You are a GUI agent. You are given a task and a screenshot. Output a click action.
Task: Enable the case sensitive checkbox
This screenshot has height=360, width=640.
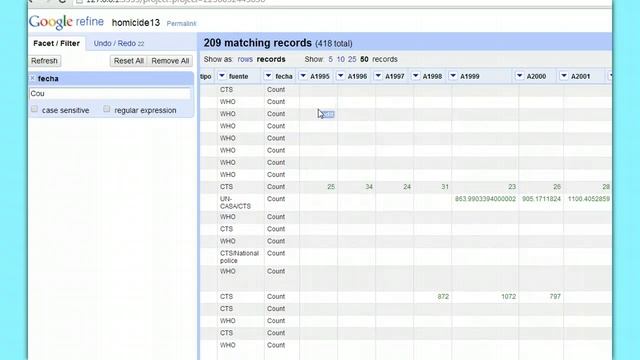(34, 109)
